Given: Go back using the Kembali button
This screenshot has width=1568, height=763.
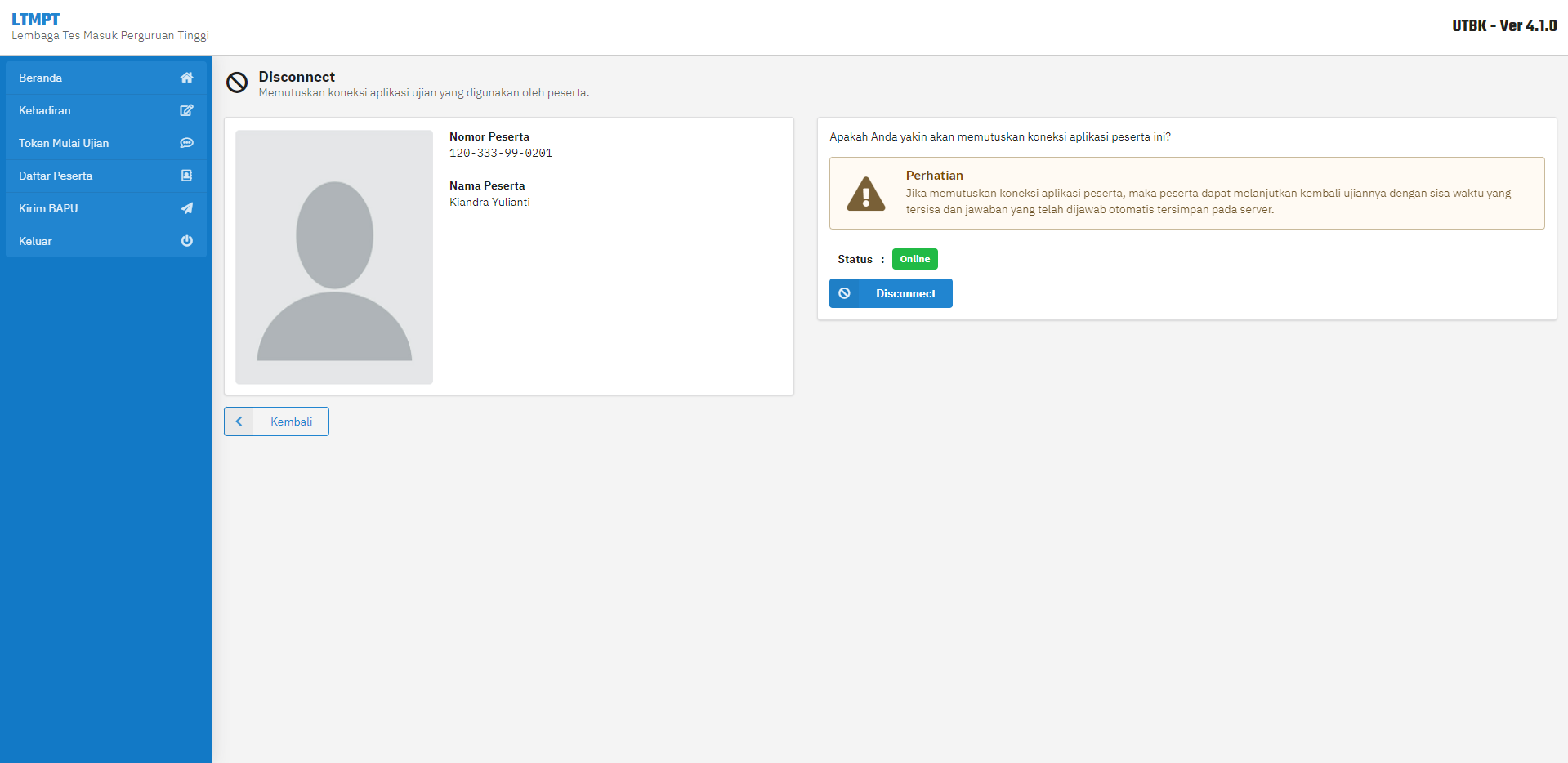Looking at the screenshot, I should (276, 422).
